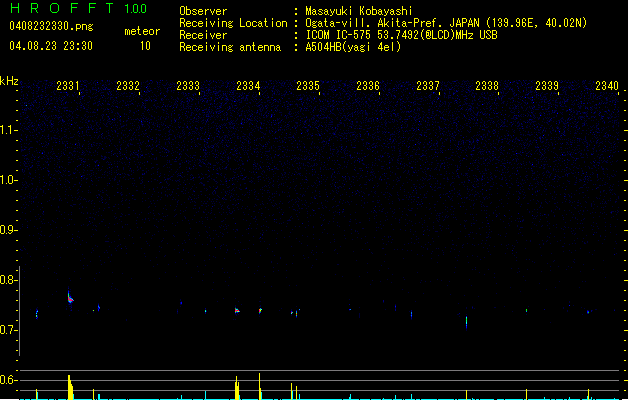Click the 2335 time axis marker
629x400 pixels.
pyautogui.click(x=308, y=85)
